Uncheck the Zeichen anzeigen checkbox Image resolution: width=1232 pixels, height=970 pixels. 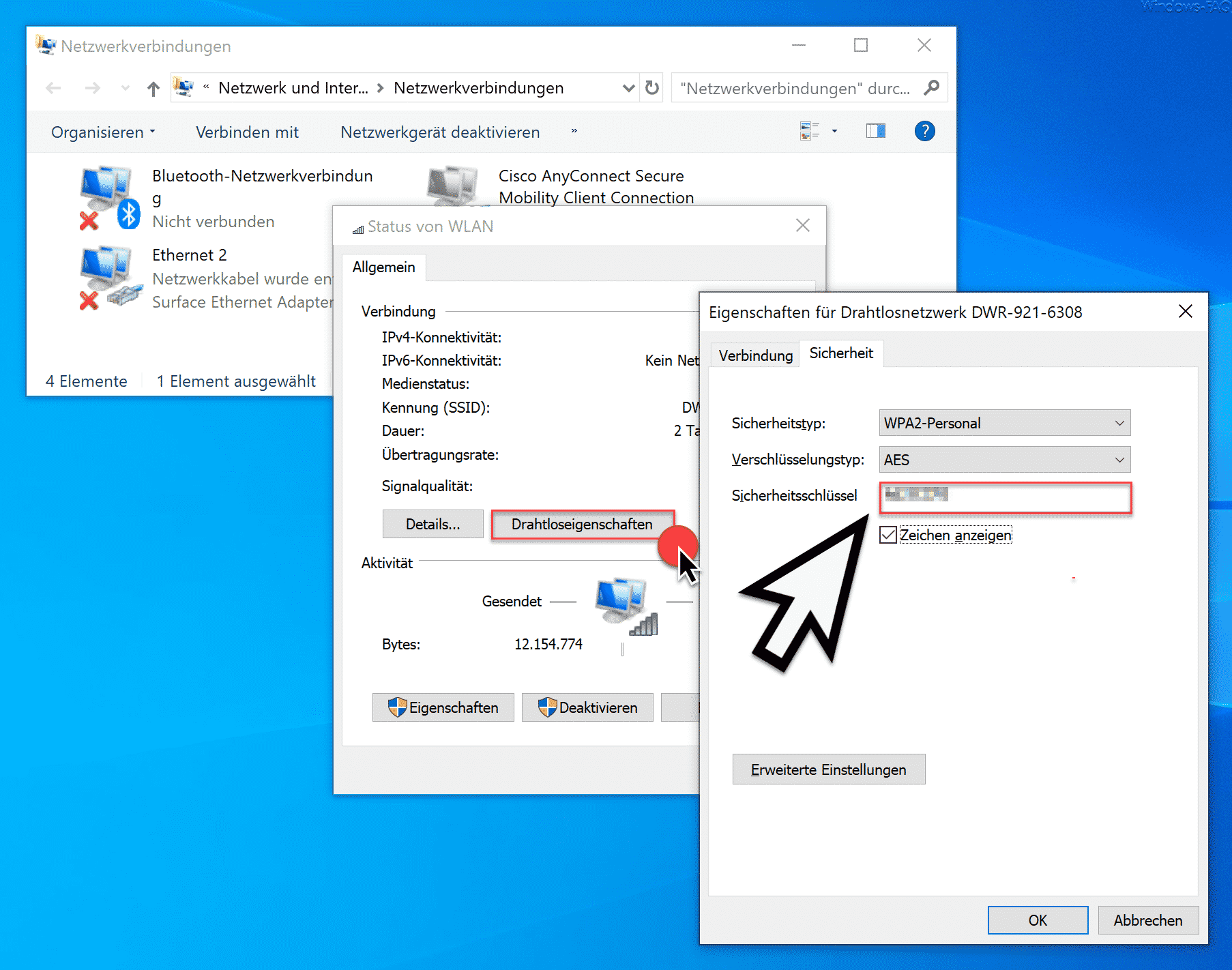point(888,535)
